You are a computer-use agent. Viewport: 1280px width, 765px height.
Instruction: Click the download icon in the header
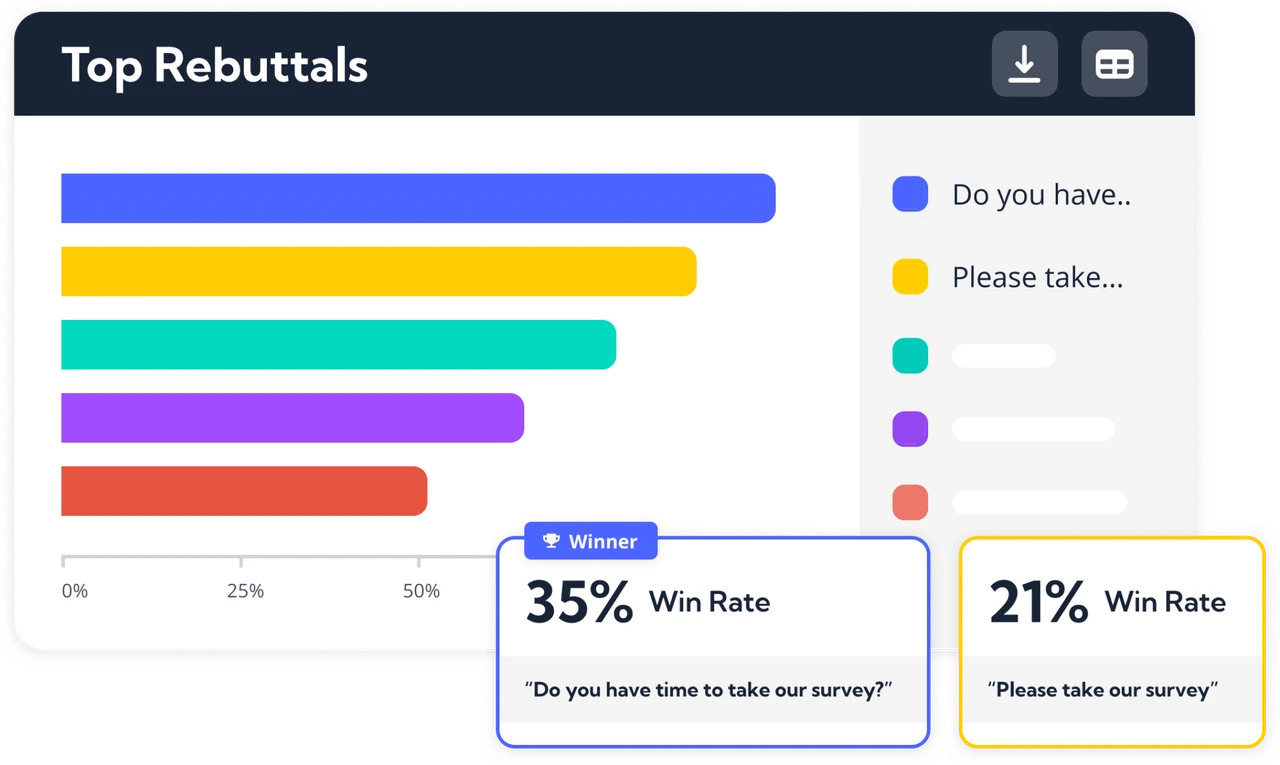coord(1024,64)
